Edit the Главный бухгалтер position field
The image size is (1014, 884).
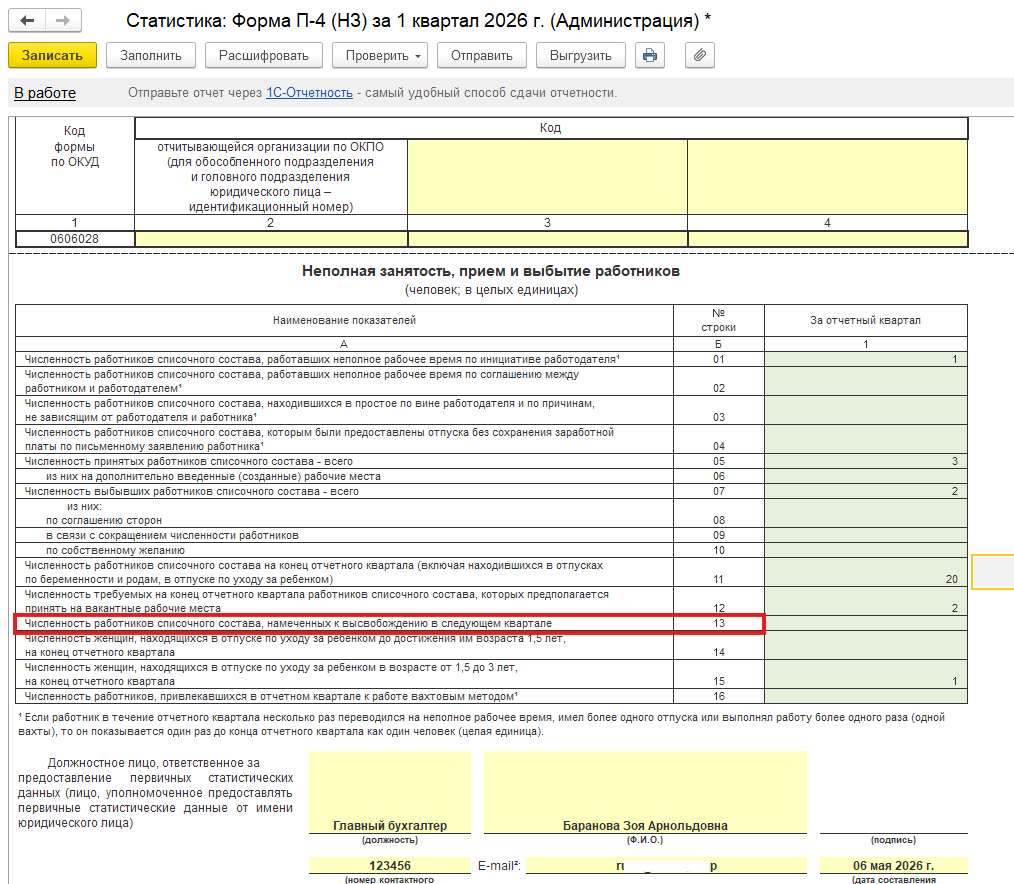pyautogui.click(x=390, y=792)
